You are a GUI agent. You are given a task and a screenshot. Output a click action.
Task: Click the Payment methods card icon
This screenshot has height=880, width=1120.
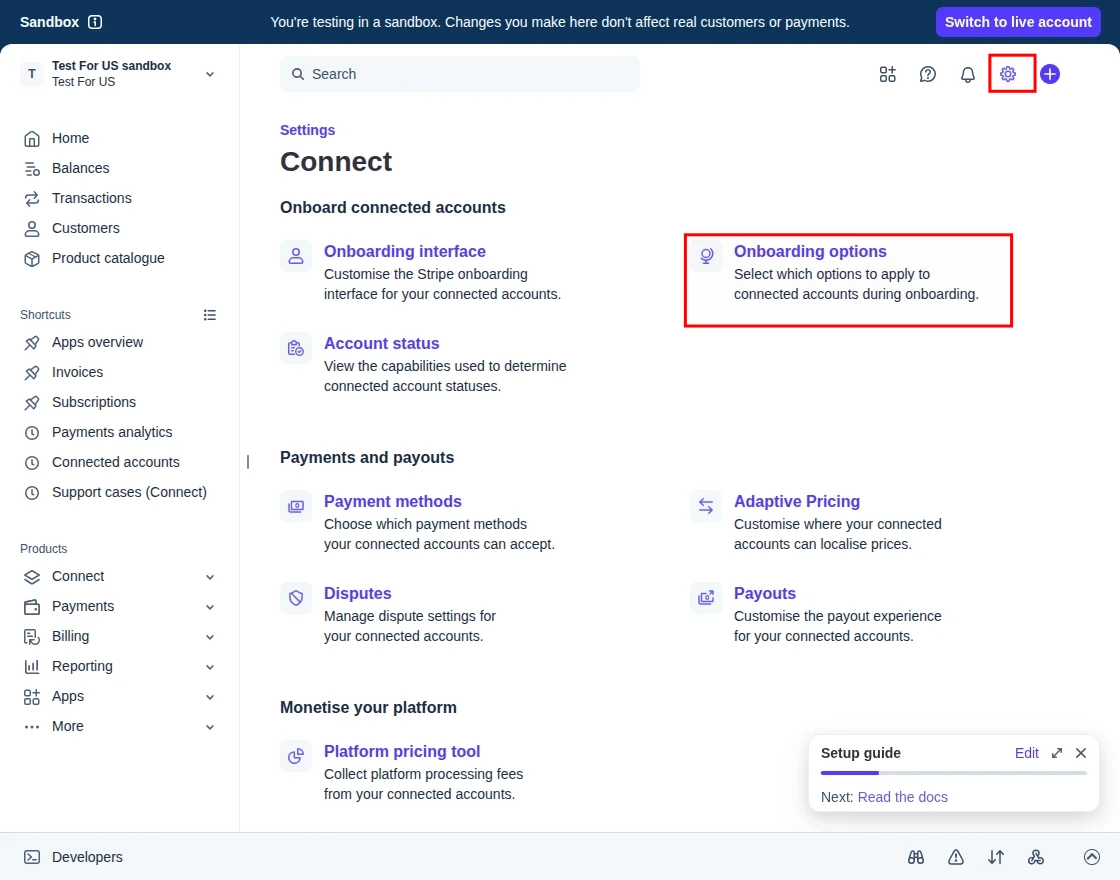(296, 506)
